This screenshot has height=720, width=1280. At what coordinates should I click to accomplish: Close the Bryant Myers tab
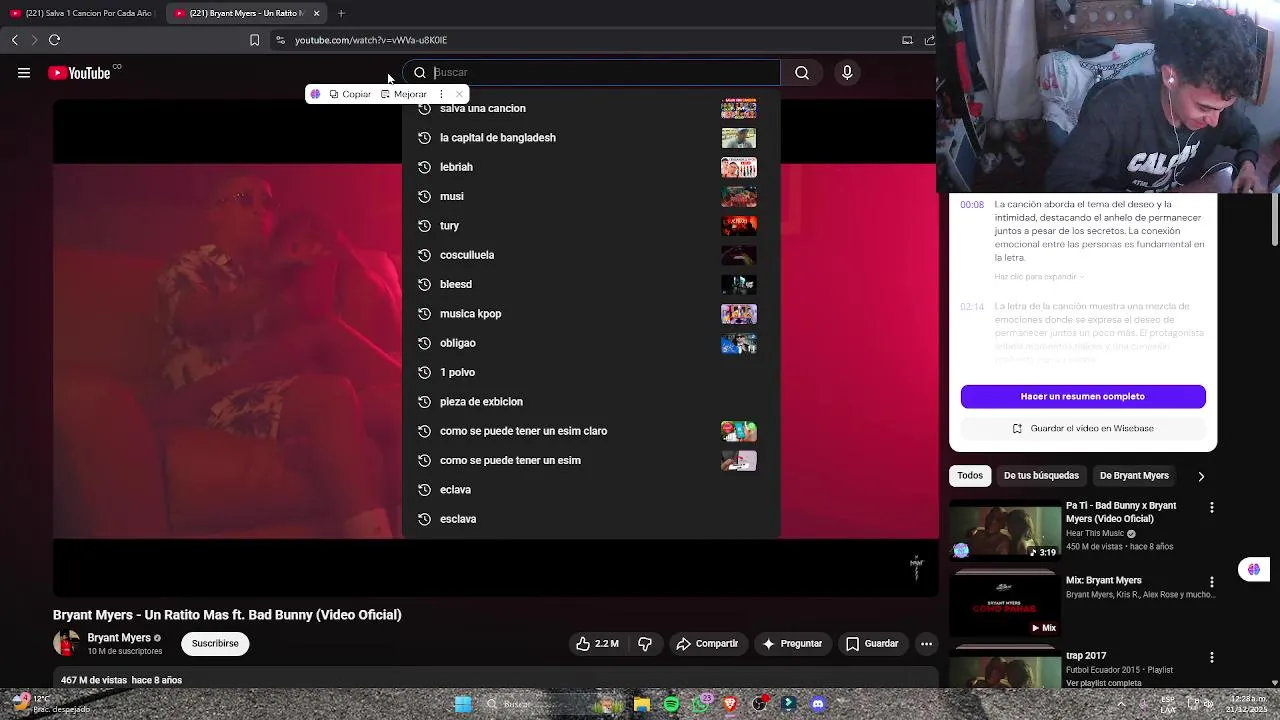[316, 13]
